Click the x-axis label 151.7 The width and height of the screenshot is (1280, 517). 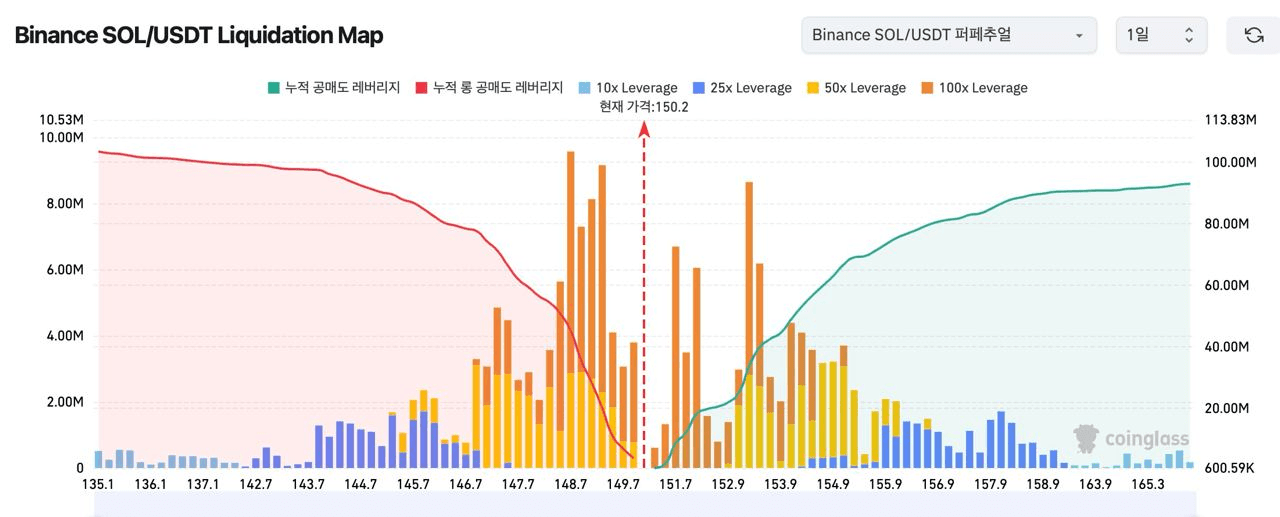(x=675, y=484)
